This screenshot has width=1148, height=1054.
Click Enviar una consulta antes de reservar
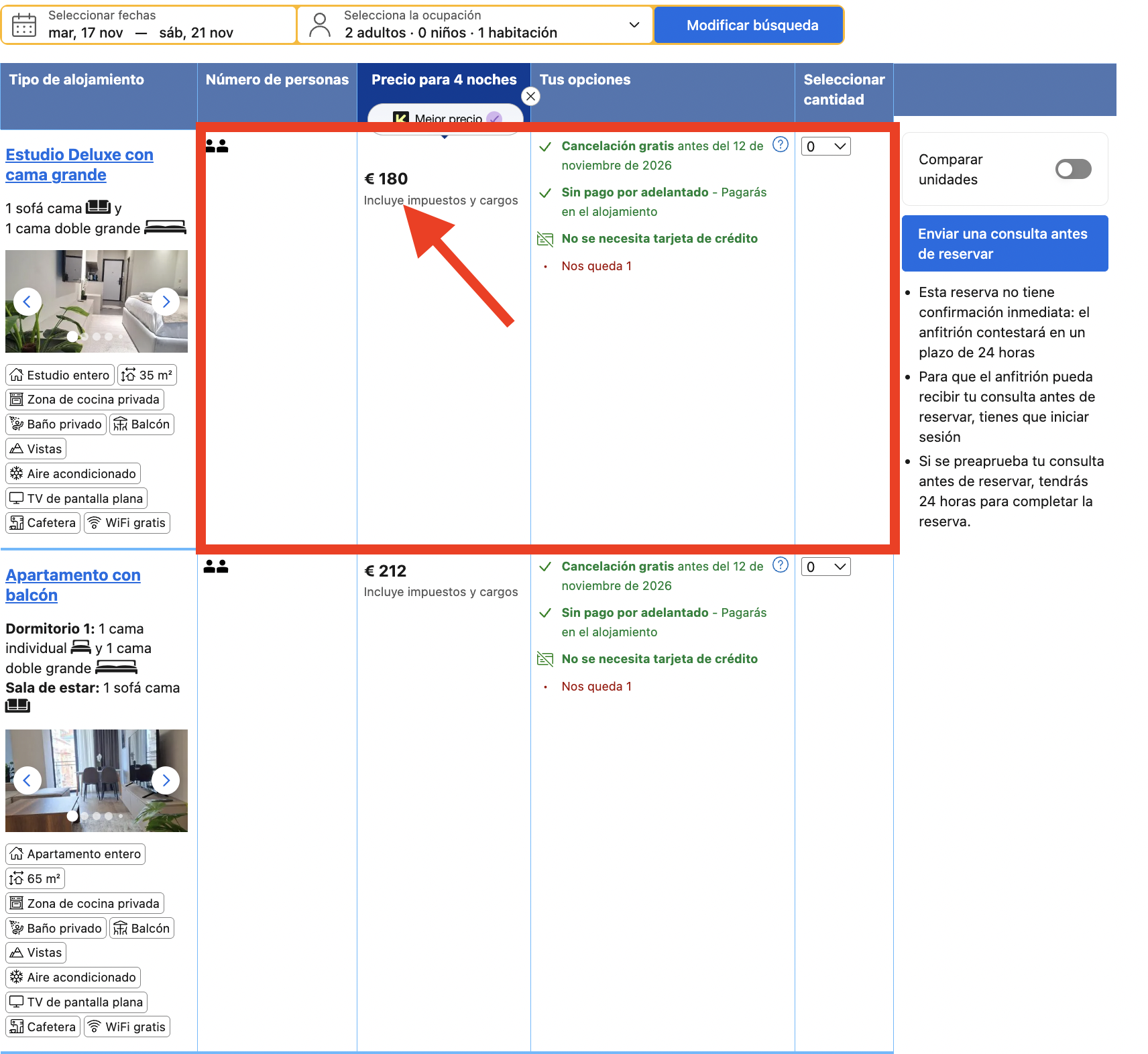1005,243
